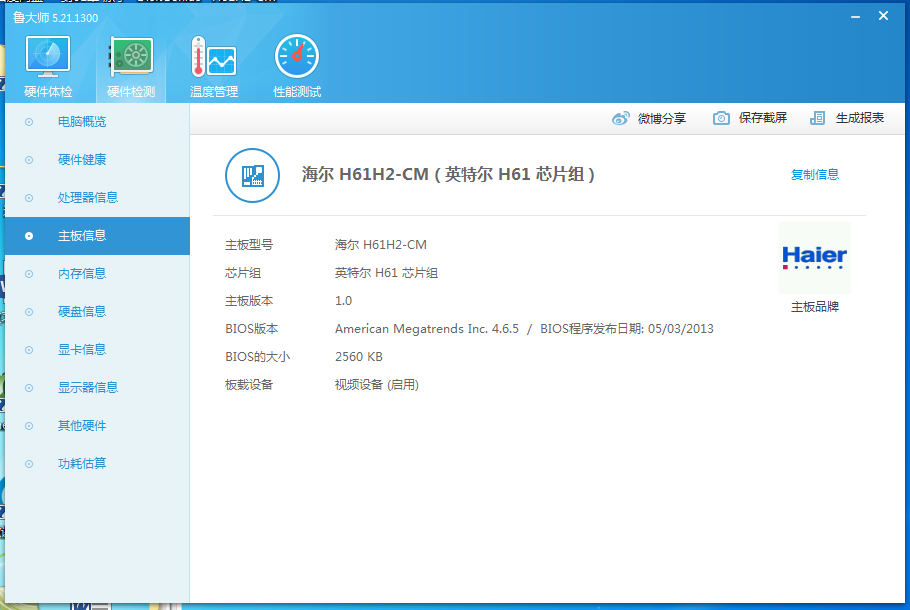Click the 主板版本 field label
Image resolution: width=910 pixels, height=610 pixels.
(249, 301)
